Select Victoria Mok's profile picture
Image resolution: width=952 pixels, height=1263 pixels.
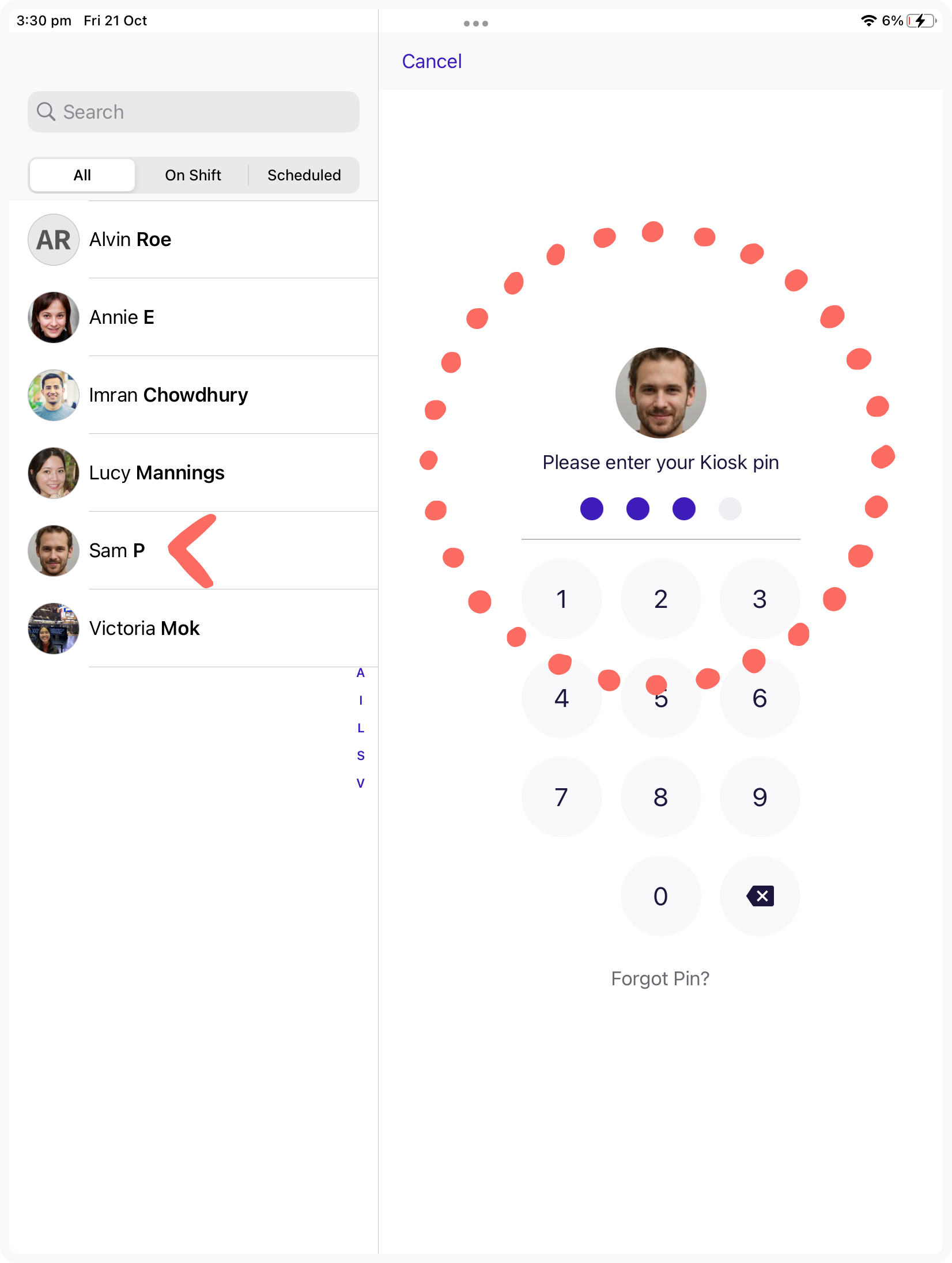point(54,629)
